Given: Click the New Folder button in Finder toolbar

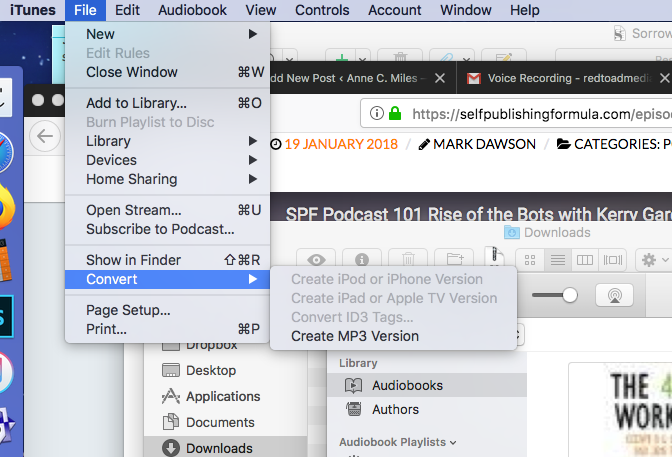Looking at the screenshot, I should coord(454,259).
